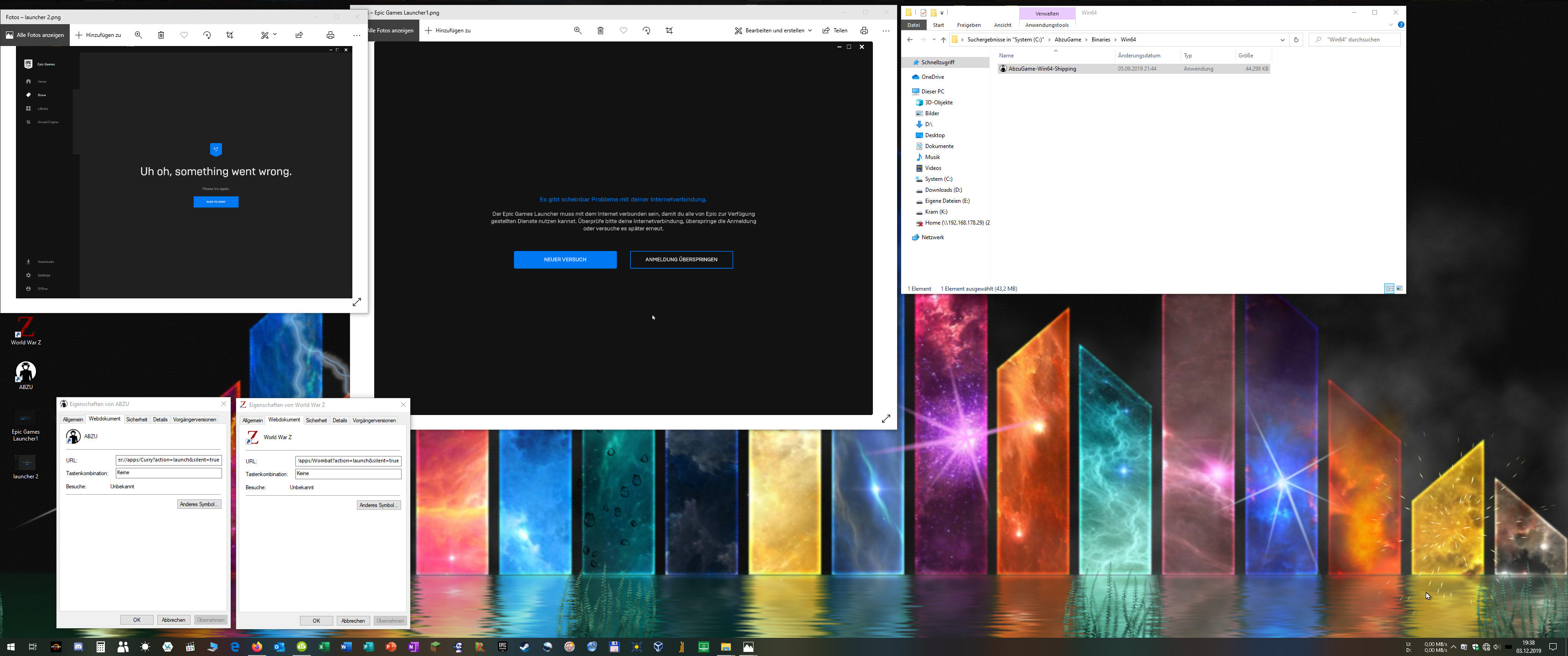1568x656 pixels.
Task: Click the URL field in ABZU properties
Action: tap(169, 460)
